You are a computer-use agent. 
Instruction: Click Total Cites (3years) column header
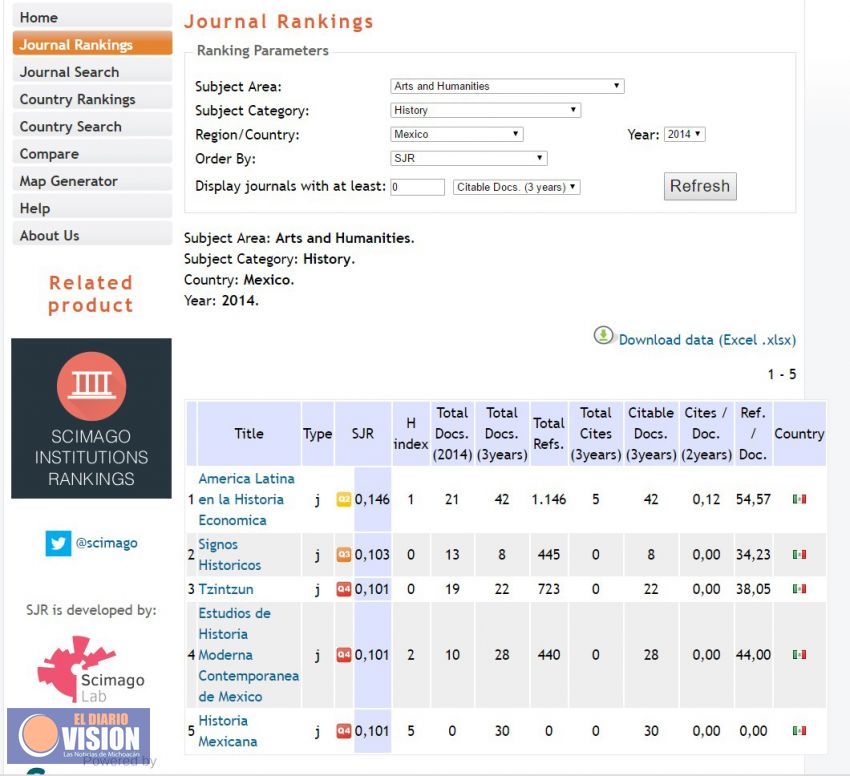[596, 433]
